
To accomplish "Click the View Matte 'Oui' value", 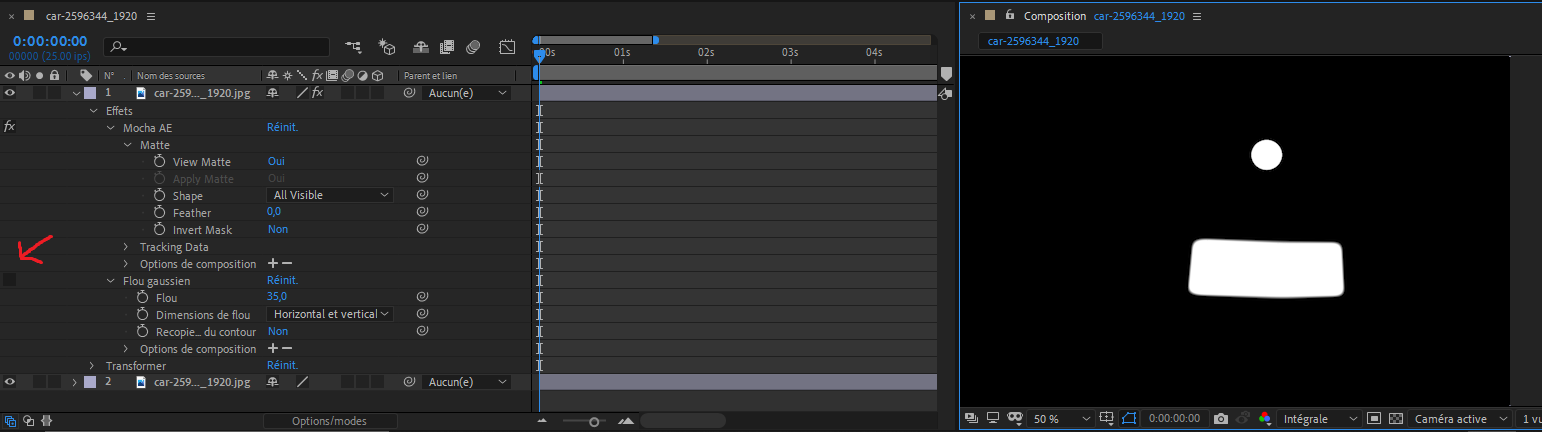I will 276,161.
